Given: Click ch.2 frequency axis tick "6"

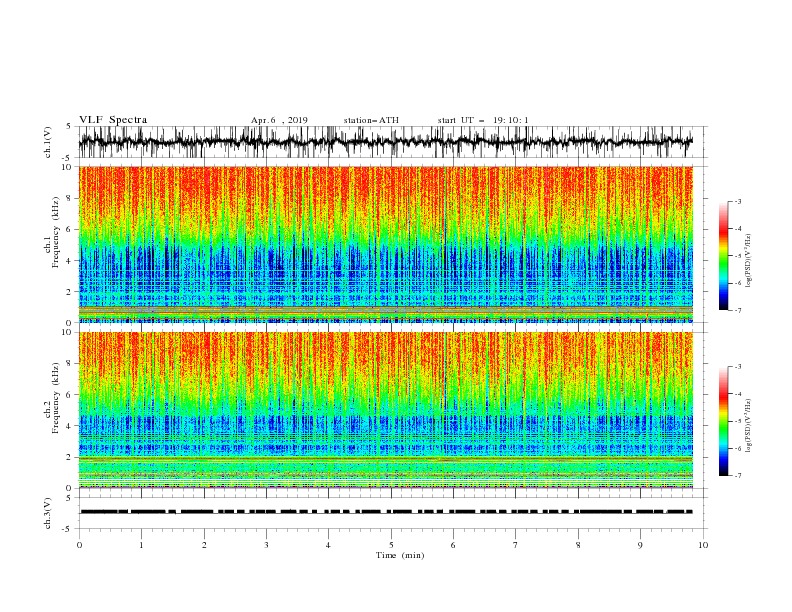Looking at the screenshot, I should (x=69, y=394).
